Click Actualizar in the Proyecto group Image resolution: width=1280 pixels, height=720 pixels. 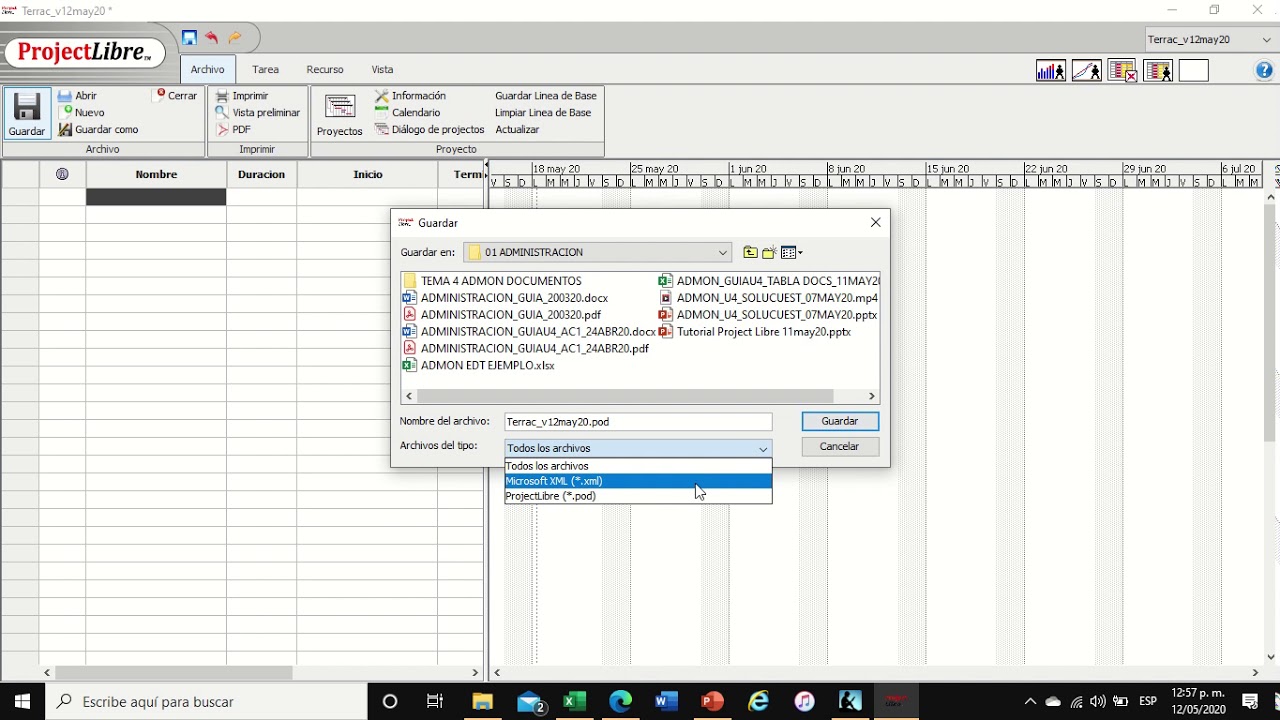coord(517,130)
